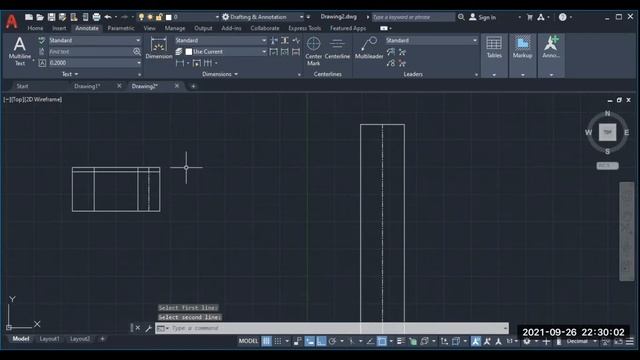Image resolution: width=640 pixels, height=360 pixels.
Task: Click the New drawing icon
Action: [29, 17]
